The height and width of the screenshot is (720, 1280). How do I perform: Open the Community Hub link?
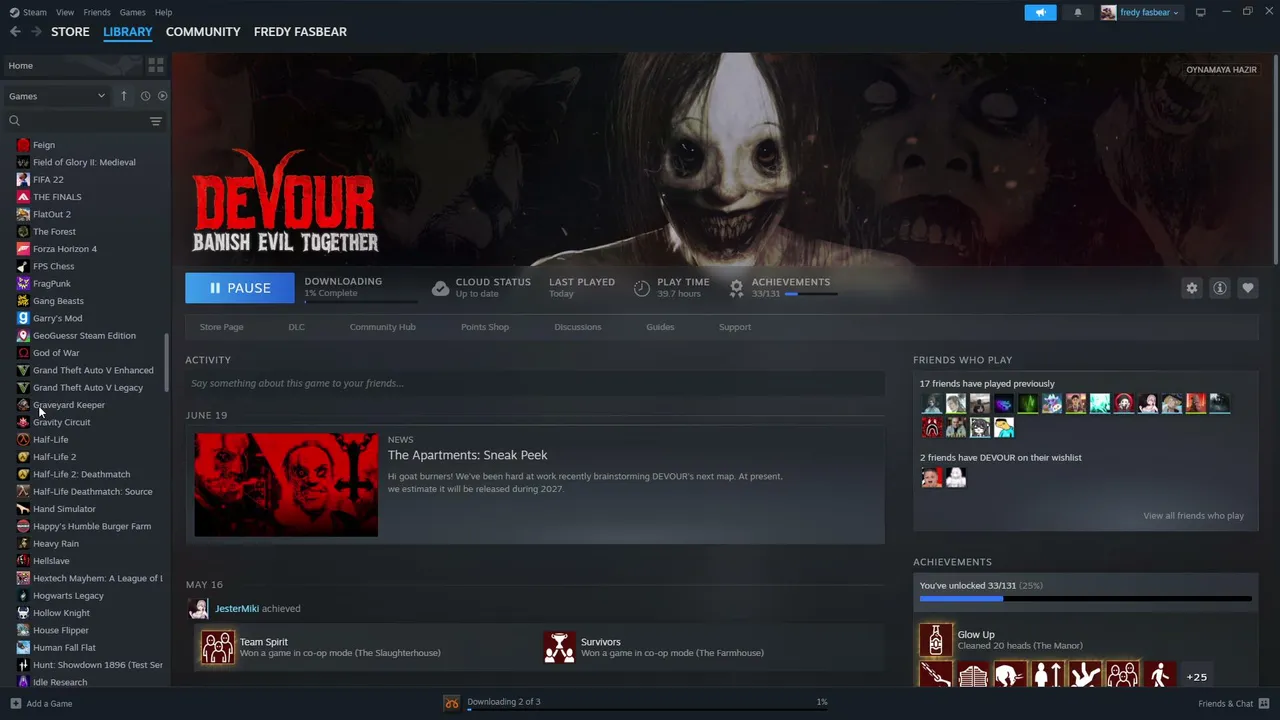pos(382,327)
